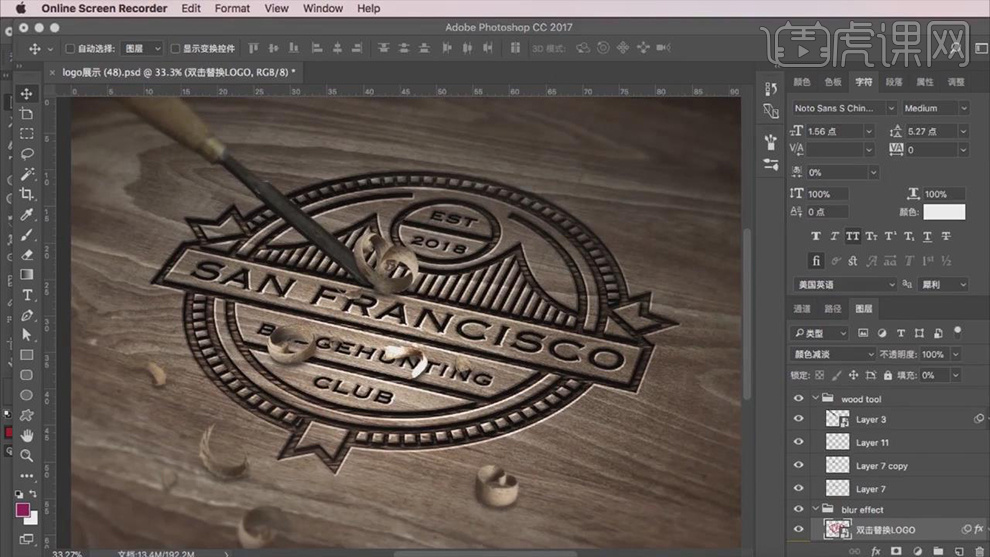Click the Underline text style icon
This screenshot has height=557, width=990.
[x=927, y=236]
